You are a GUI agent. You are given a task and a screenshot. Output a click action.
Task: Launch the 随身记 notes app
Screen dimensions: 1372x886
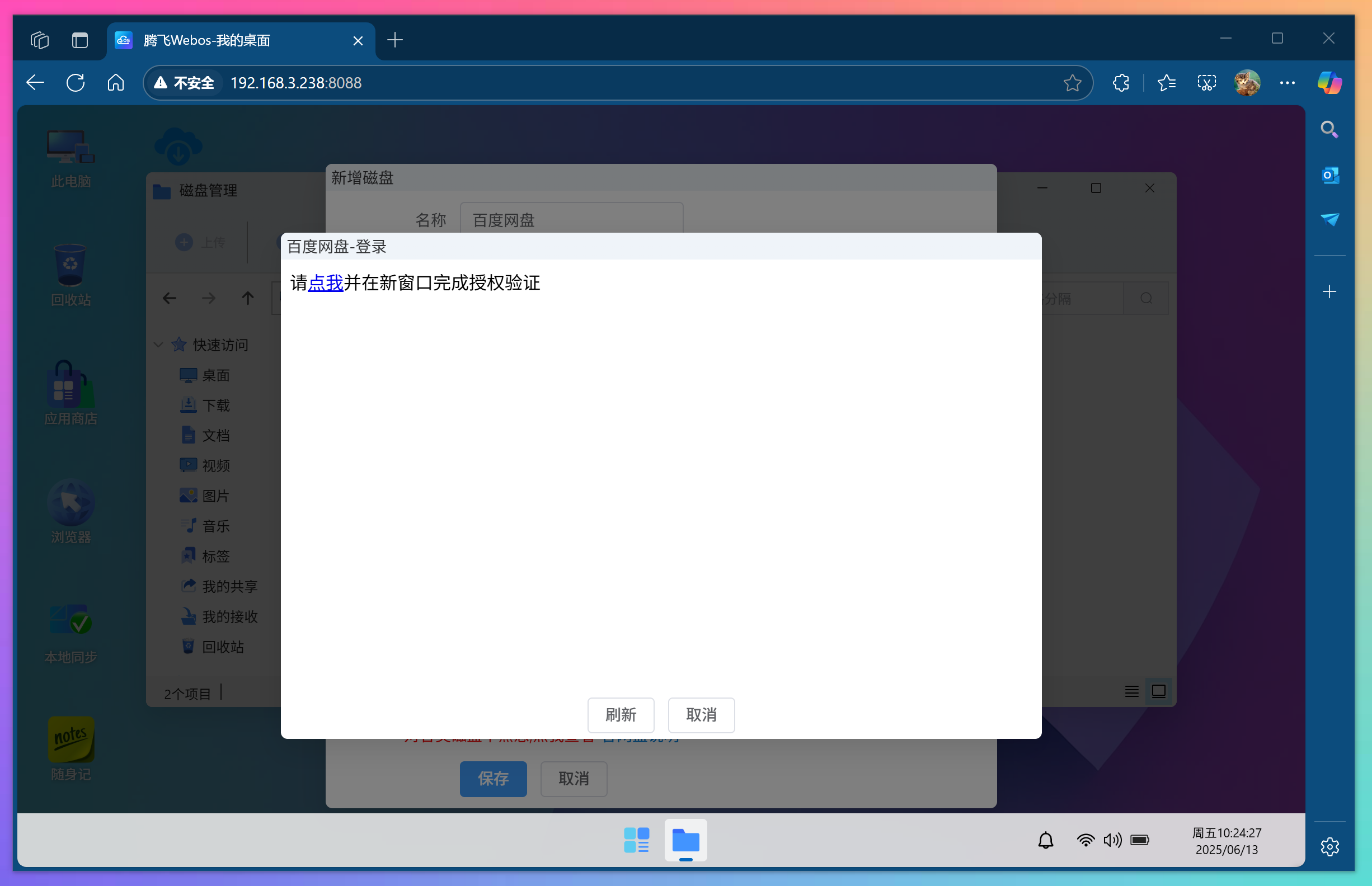click(70, 745)
